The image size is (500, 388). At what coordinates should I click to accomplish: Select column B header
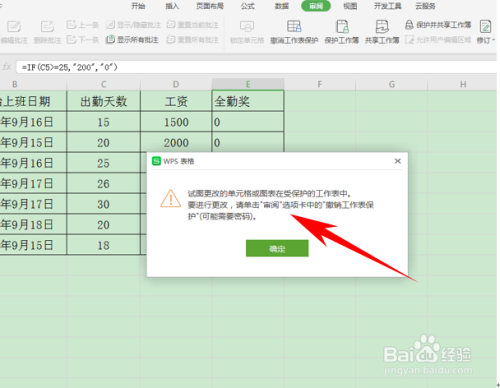33,84
